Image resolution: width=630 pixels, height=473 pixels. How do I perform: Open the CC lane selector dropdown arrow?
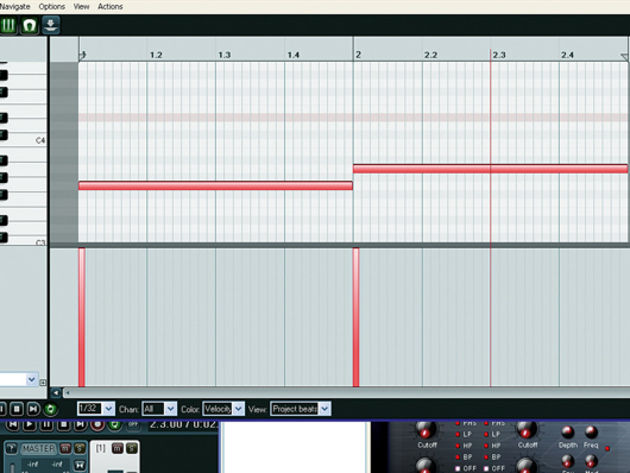(x=31, y=379)
